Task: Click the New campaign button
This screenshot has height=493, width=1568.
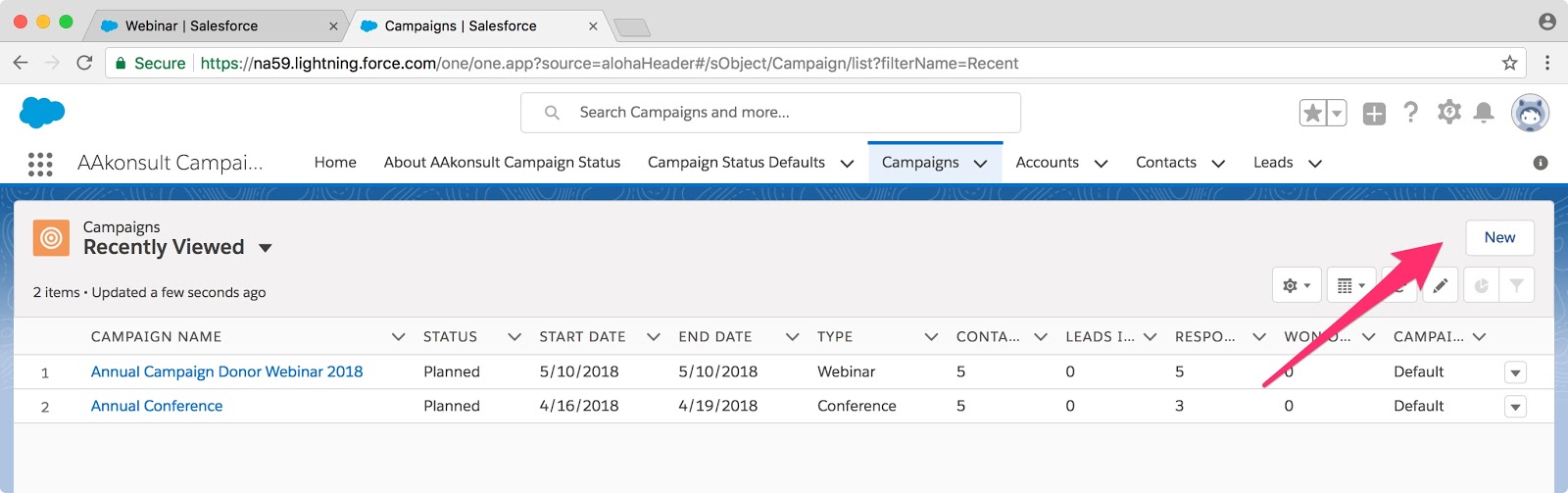Action: point(1499,237)
